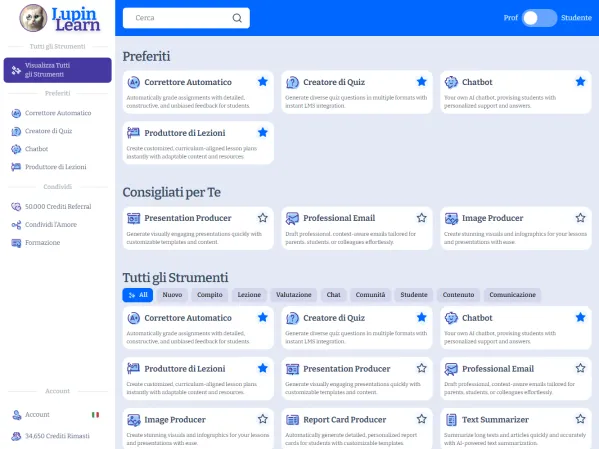Click the Studente label in header

[576, 18]
